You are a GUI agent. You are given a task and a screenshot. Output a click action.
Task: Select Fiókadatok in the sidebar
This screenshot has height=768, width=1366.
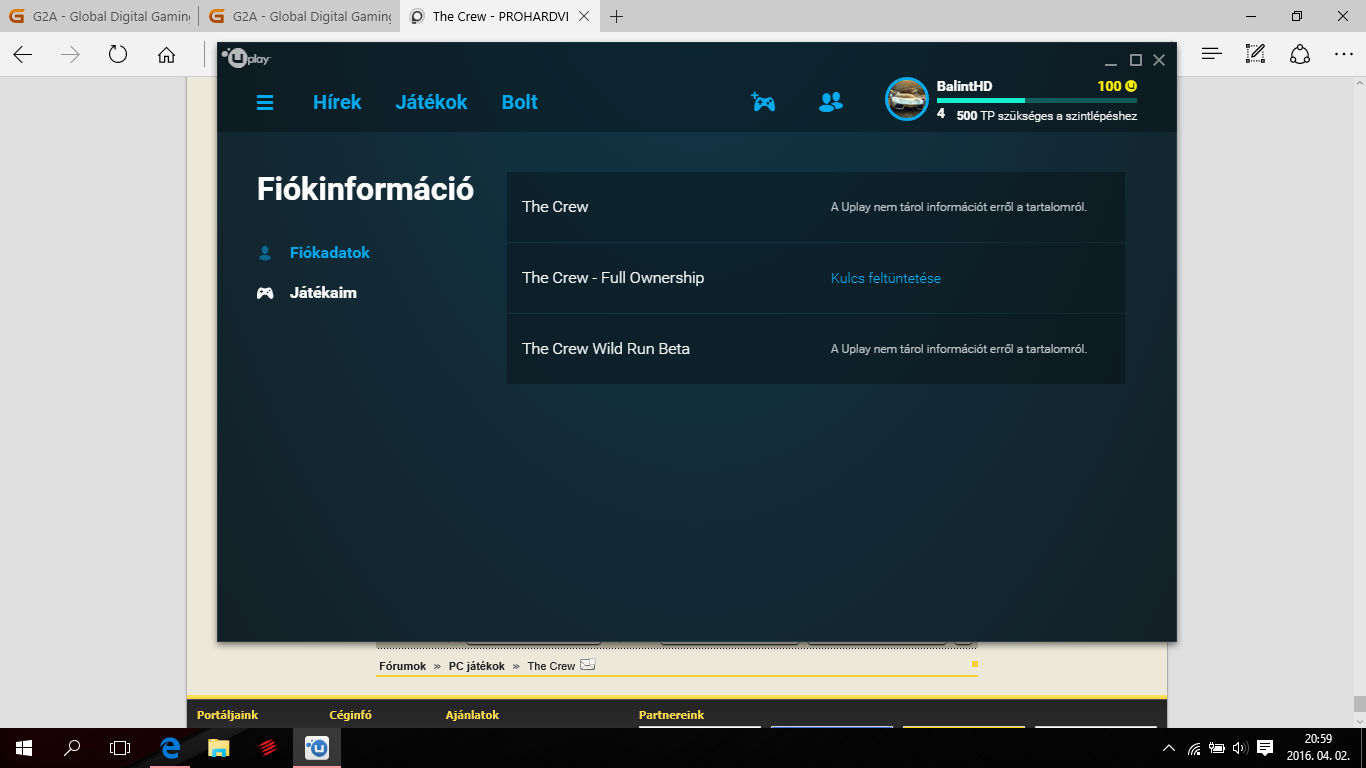(330, 253)
